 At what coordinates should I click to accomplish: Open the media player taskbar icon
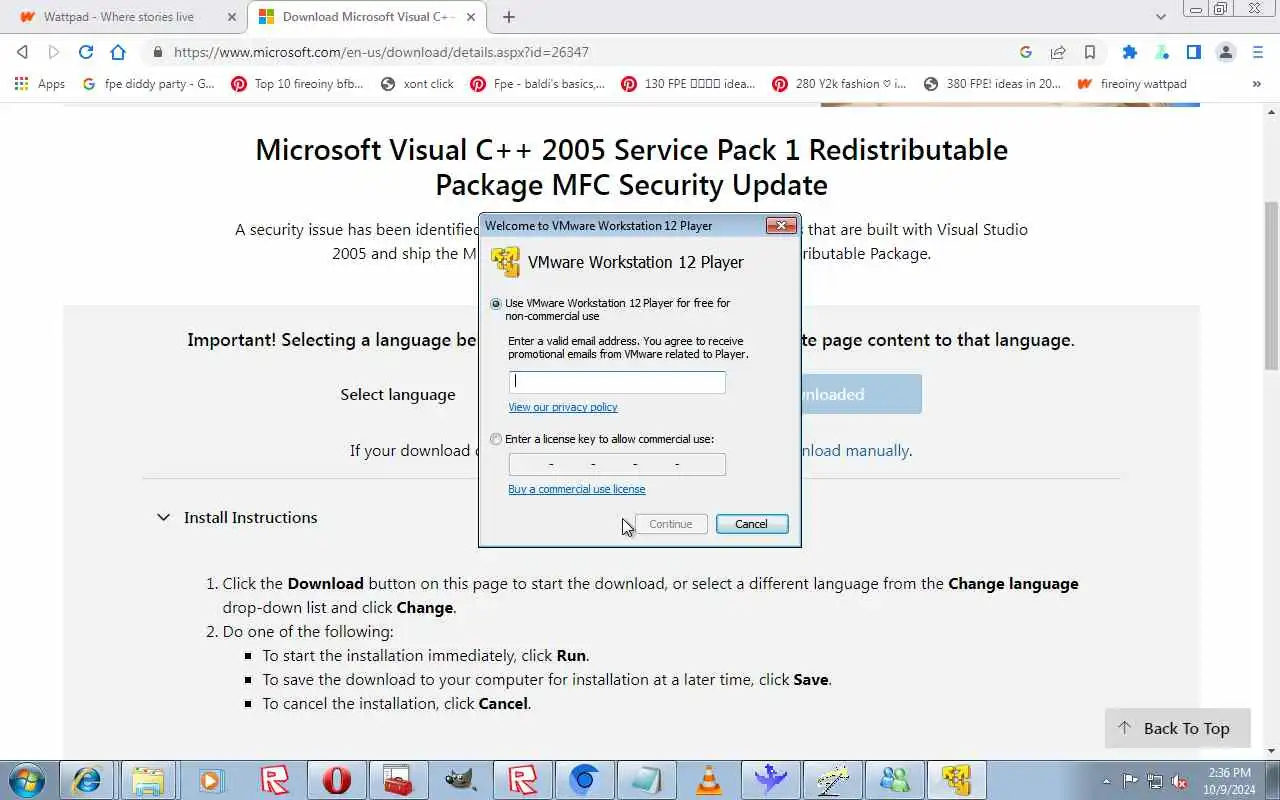210,780
